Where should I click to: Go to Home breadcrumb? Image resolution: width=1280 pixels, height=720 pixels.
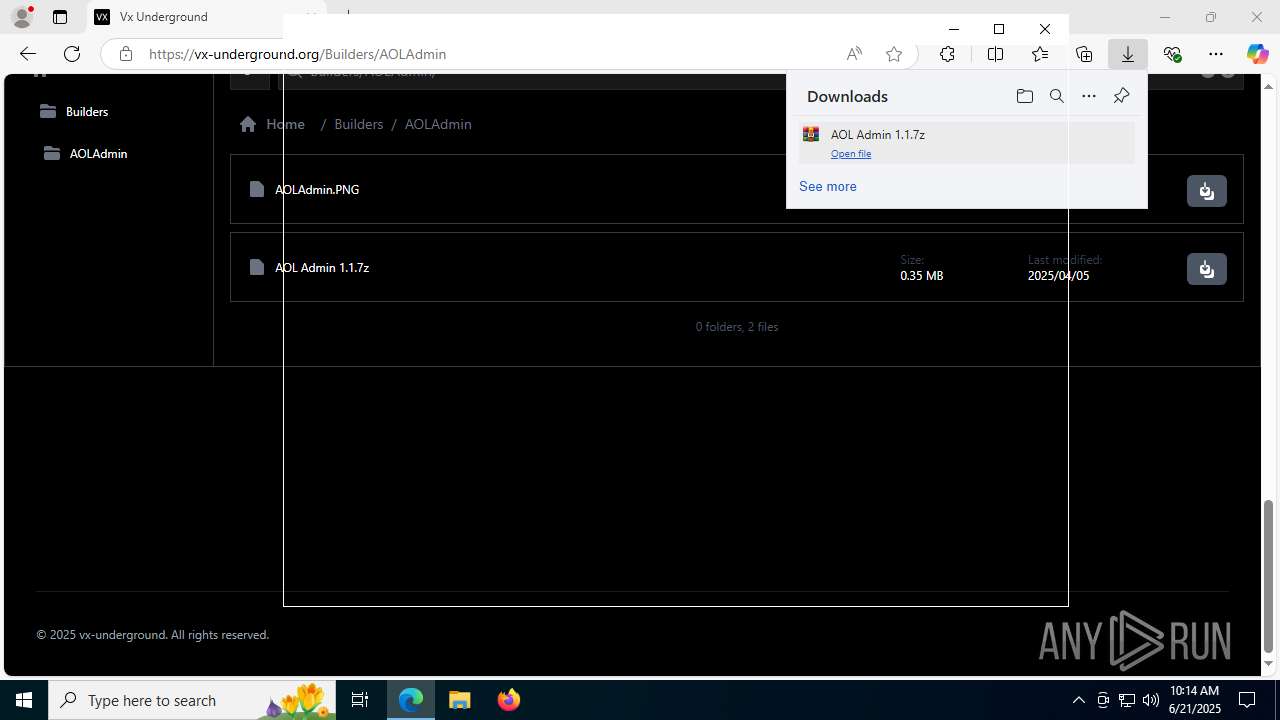click(272, 124)
